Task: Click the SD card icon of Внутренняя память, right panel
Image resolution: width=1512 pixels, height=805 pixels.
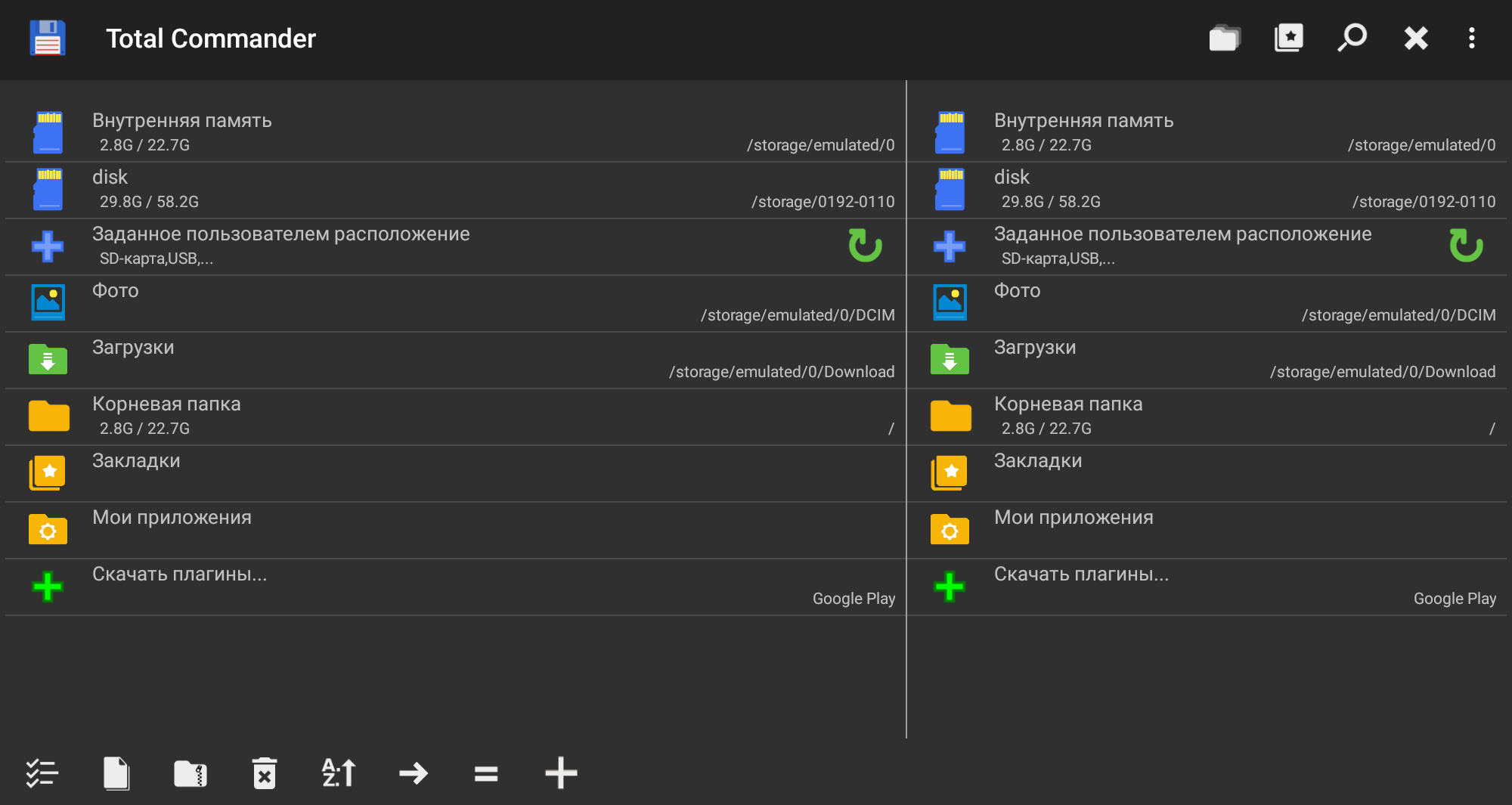Action: (x=950, y=132)
